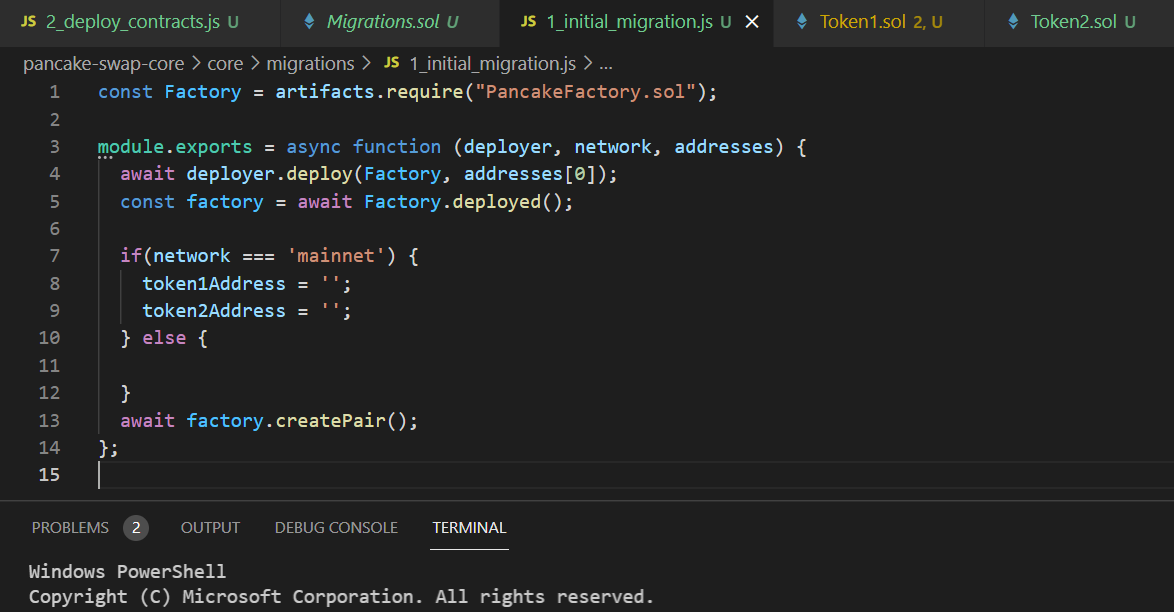Image resolution: width=1174 pixels, height=612 pixels.
Task: Click line number 1 in the gutter
Action: click(x=55, y=92)
